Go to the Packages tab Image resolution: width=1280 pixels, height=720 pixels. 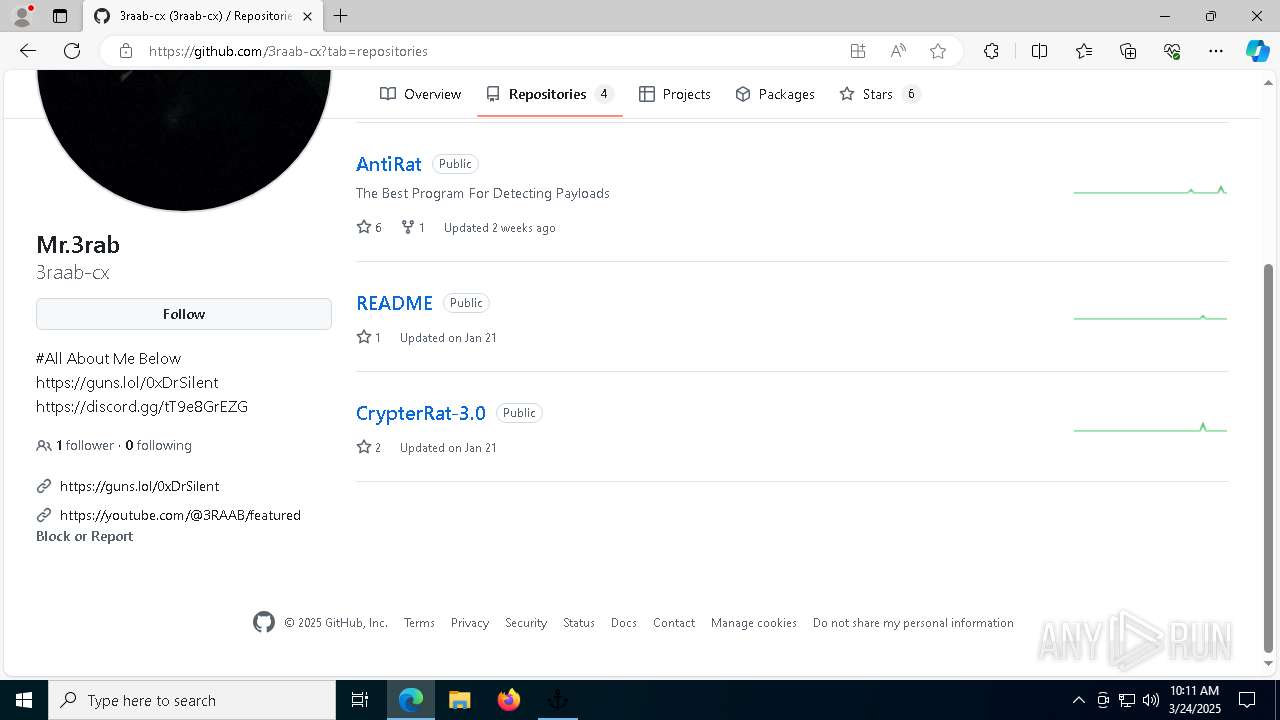point(775,94)
